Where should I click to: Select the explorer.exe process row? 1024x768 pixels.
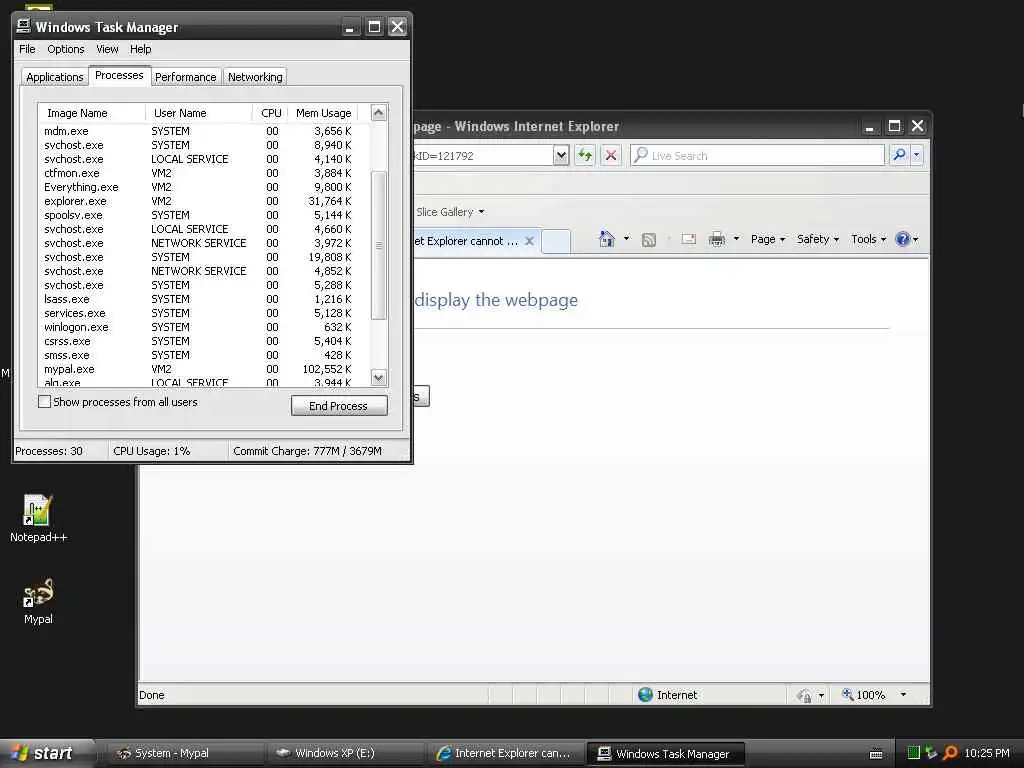204,201
